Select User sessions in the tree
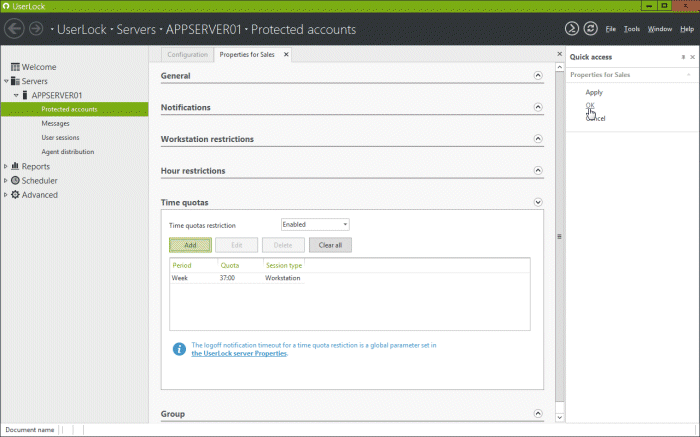This screenshot has height=437, width=700. 60,137
